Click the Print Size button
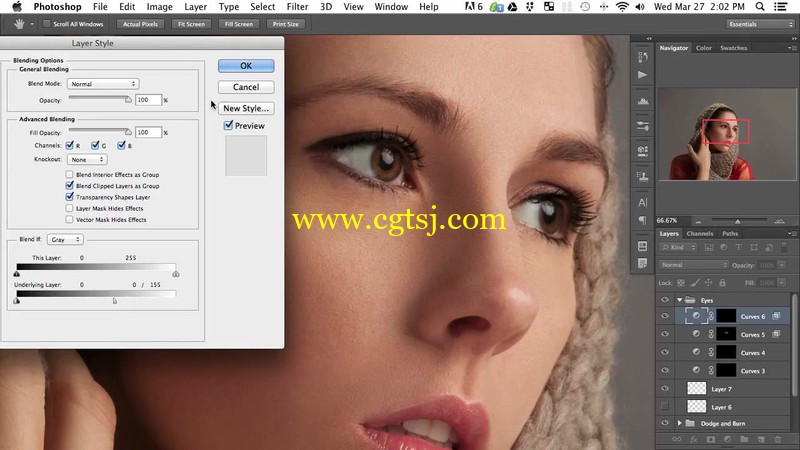This screenshot has width=800, height=450. coord(286,24)
